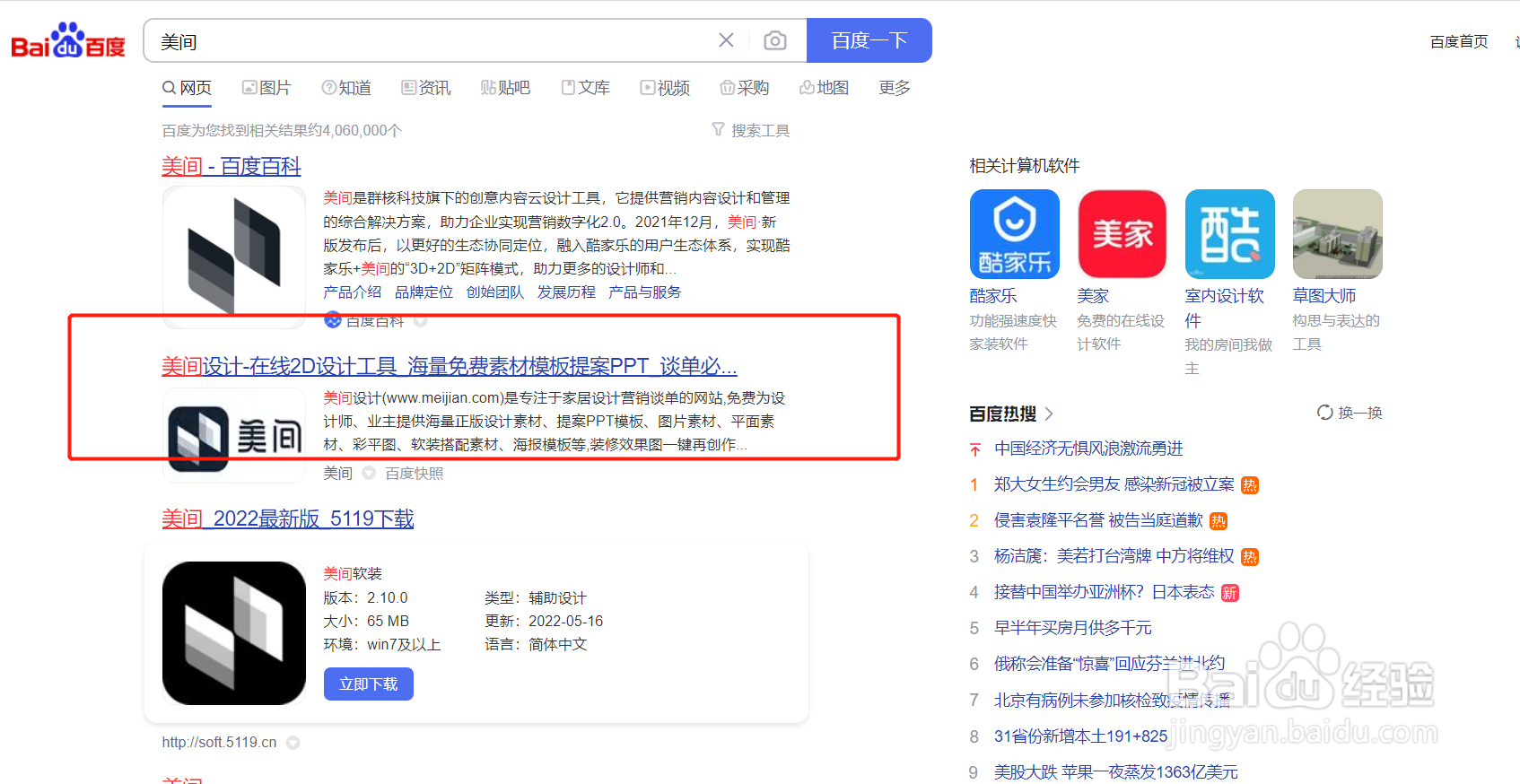Image resolution: width=1520 pixels, height=784 pixels.
Task: Click the 草图大师 thumbnail
Action: click(x=1338, y=234)
